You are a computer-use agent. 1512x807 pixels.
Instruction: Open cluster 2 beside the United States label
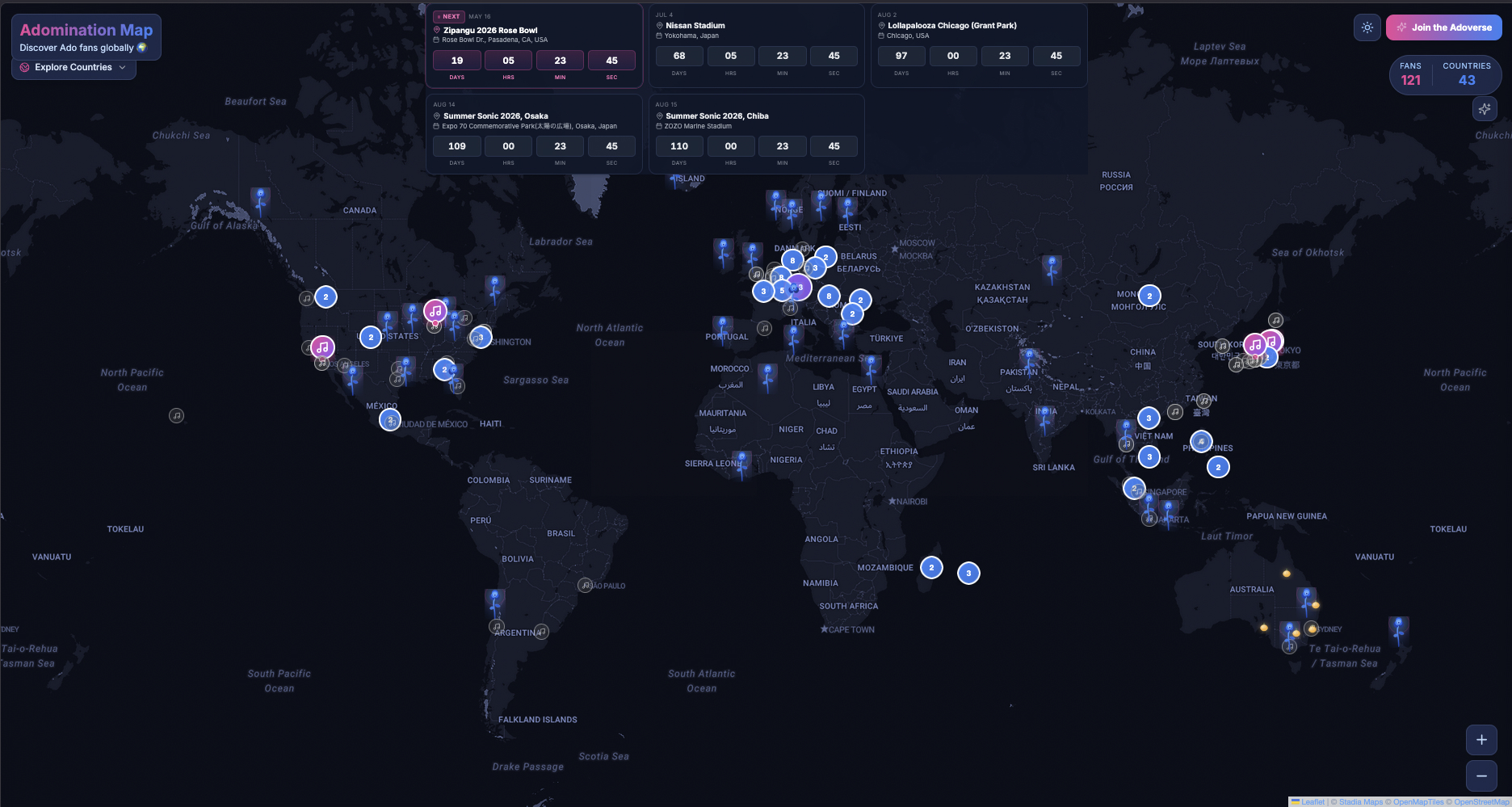pyautogui.click(x=371, y=337)
